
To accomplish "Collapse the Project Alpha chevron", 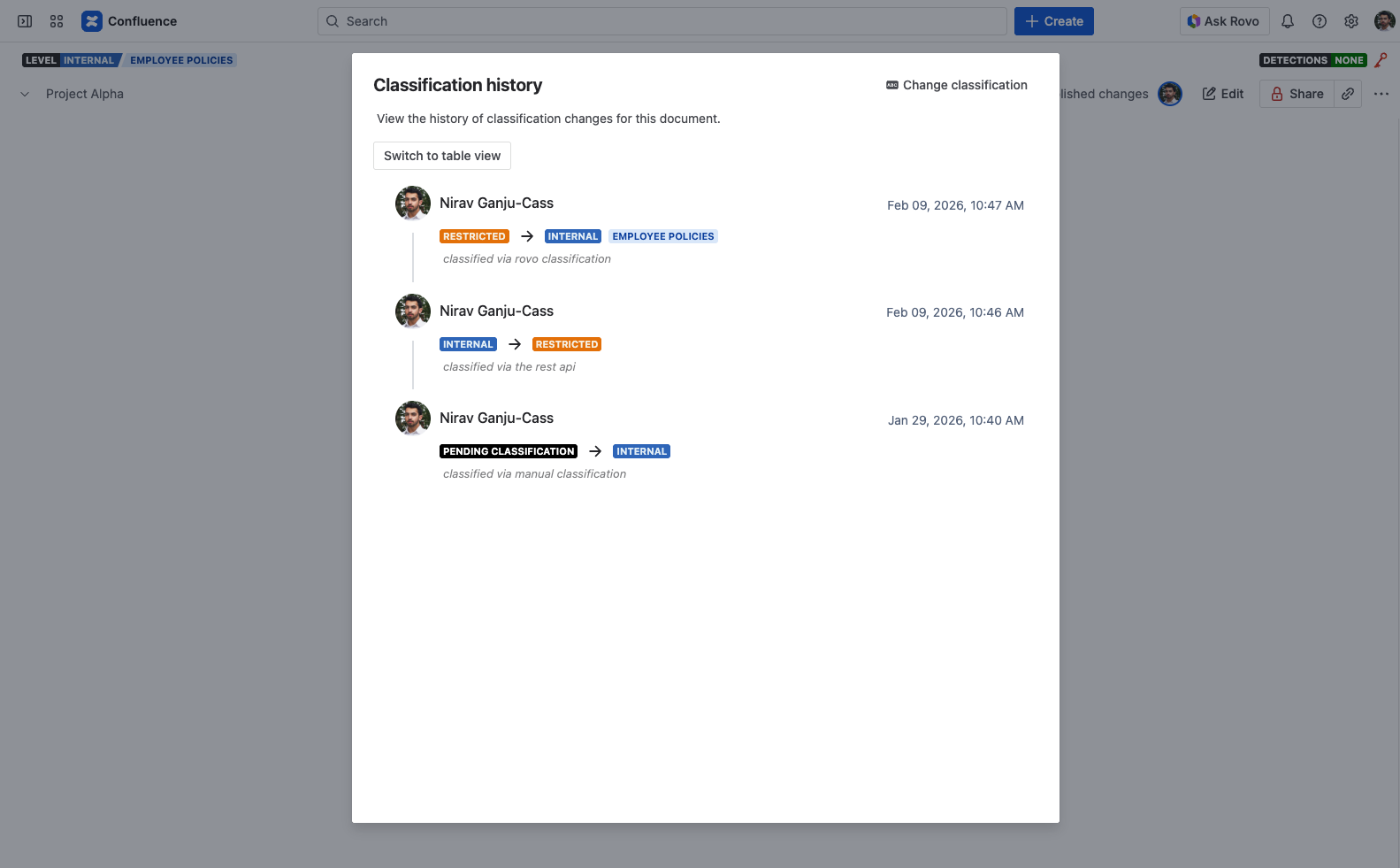I will pos(25,94).
